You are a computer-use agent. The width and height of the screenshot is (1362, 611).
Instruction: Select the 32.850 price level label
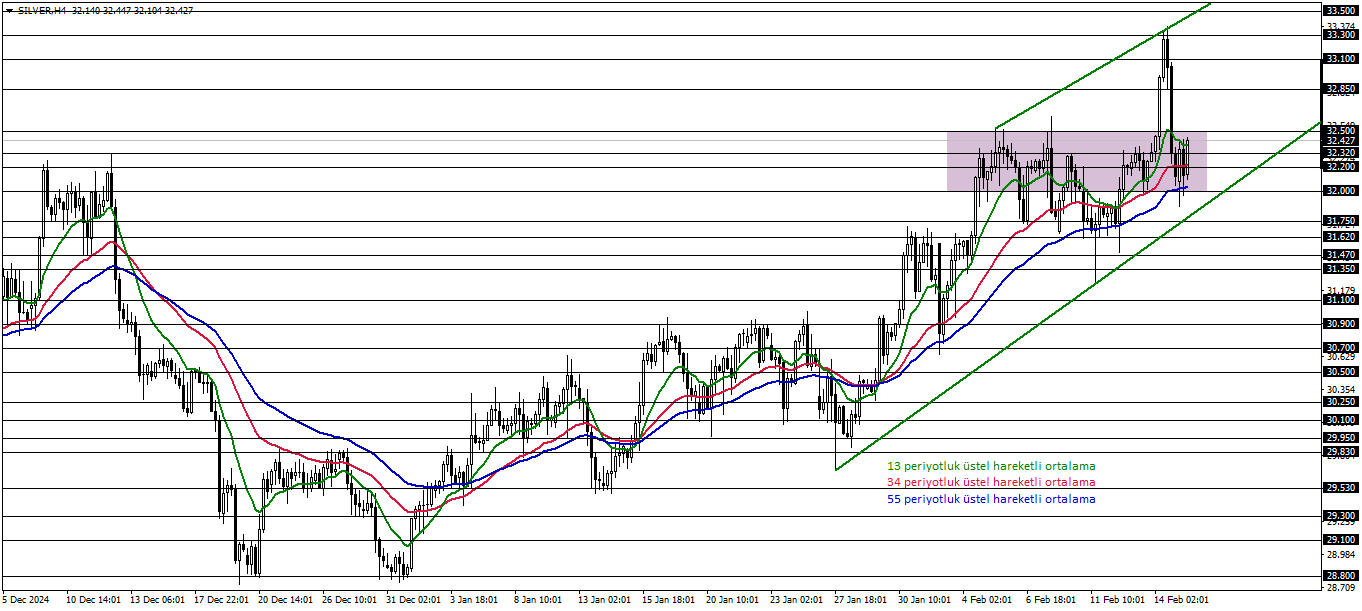click(1340, 89)
